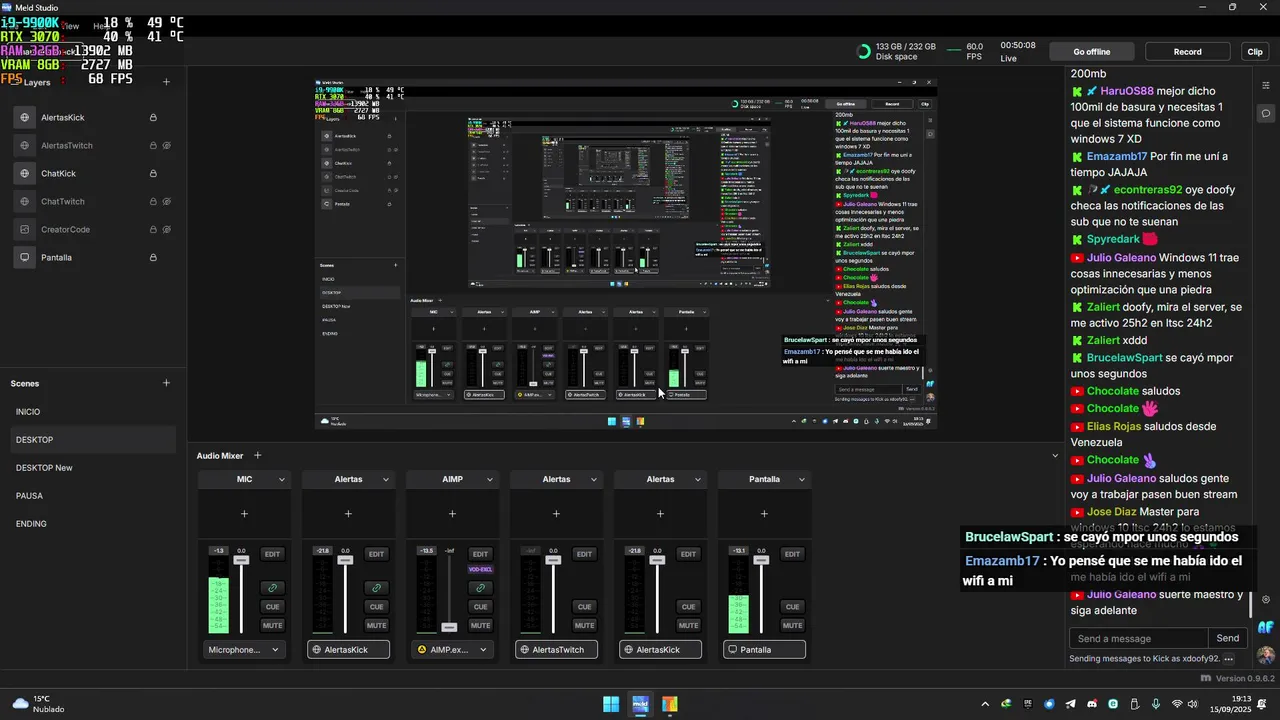Switch to the ENDING scene

[x=93, y=524]
